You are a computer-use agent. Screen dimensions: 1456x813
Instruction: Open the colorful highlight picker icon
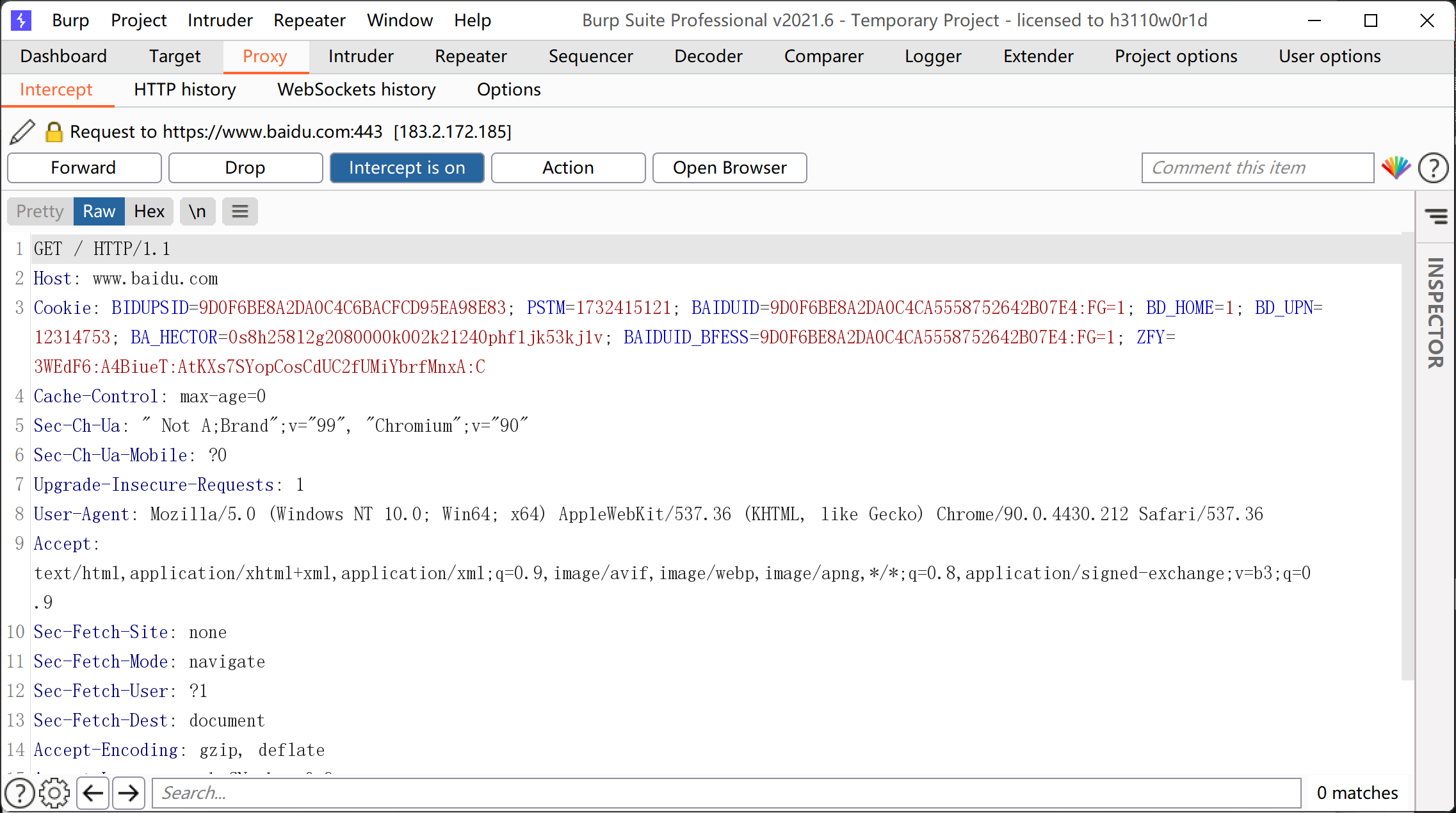1396,168
